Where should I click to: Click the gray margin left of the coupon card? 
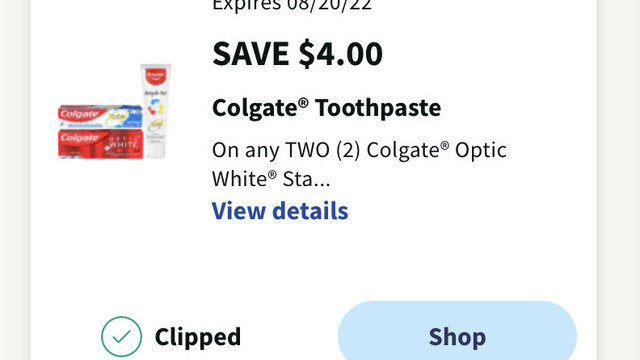pyautogui.click(x=15, y=180)
